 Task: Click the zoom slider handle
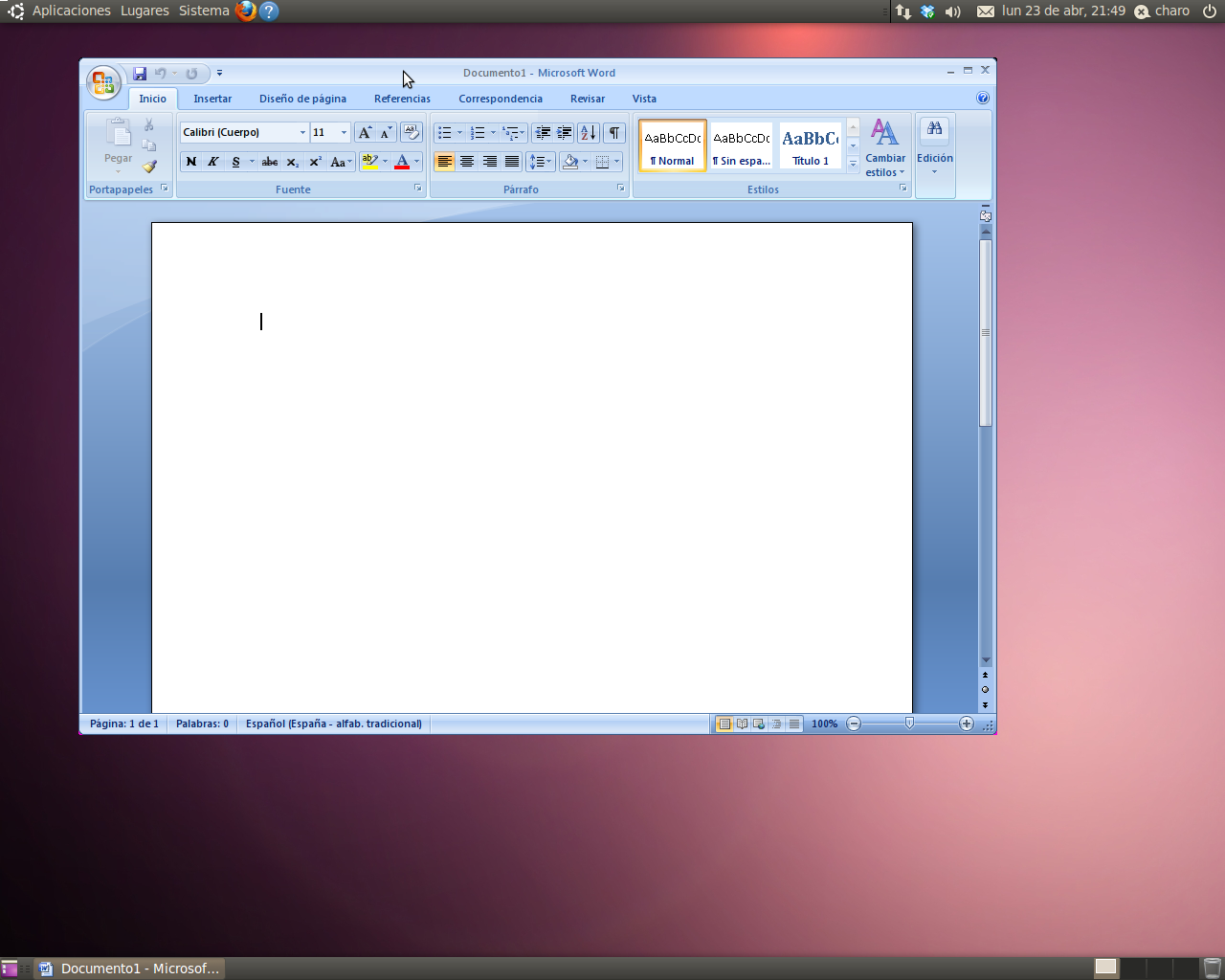click(x=910, y=724)
